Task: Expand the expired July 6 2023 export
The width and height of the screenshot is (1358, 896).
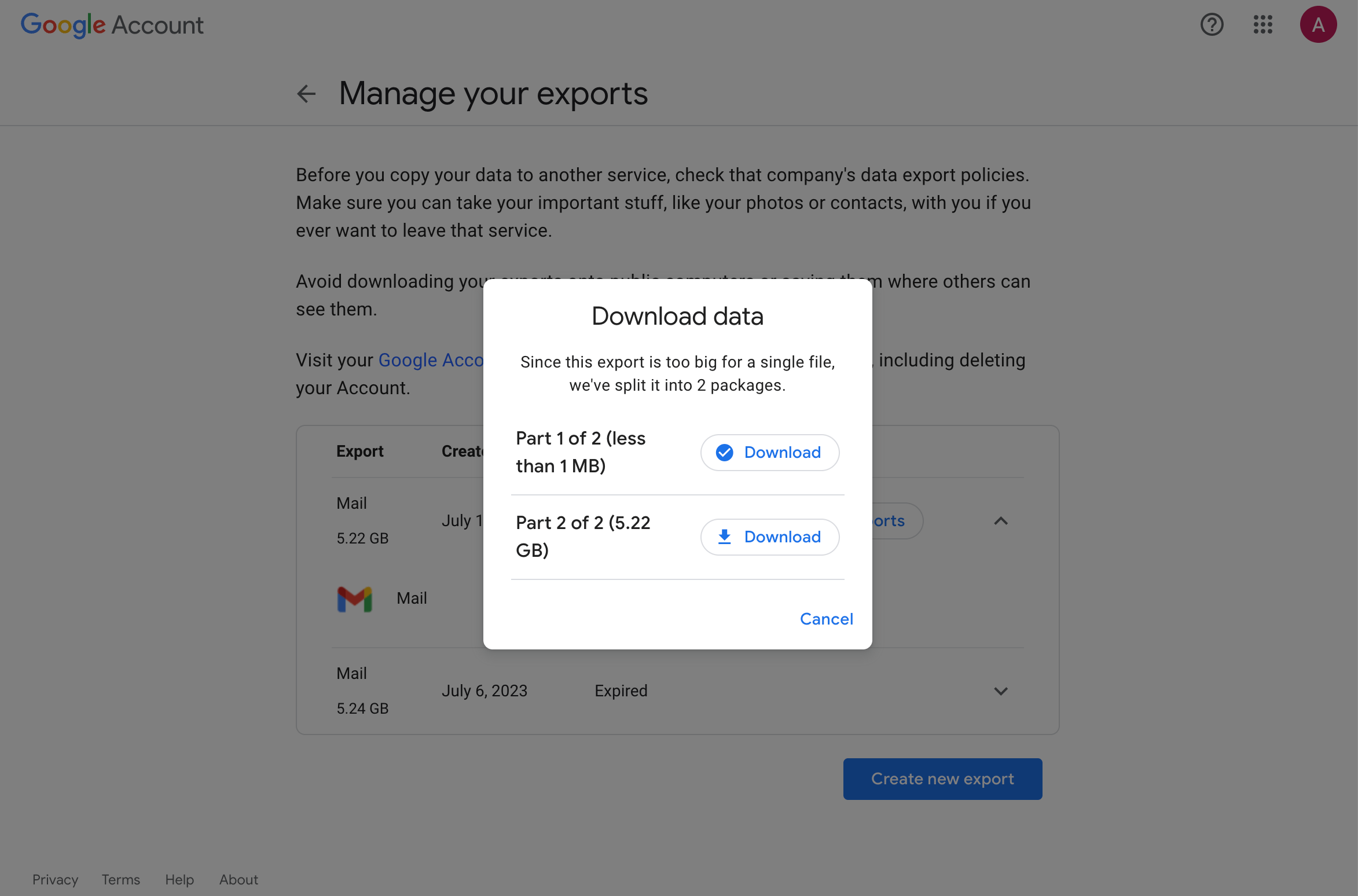Action: click(x=1001, y=691)
